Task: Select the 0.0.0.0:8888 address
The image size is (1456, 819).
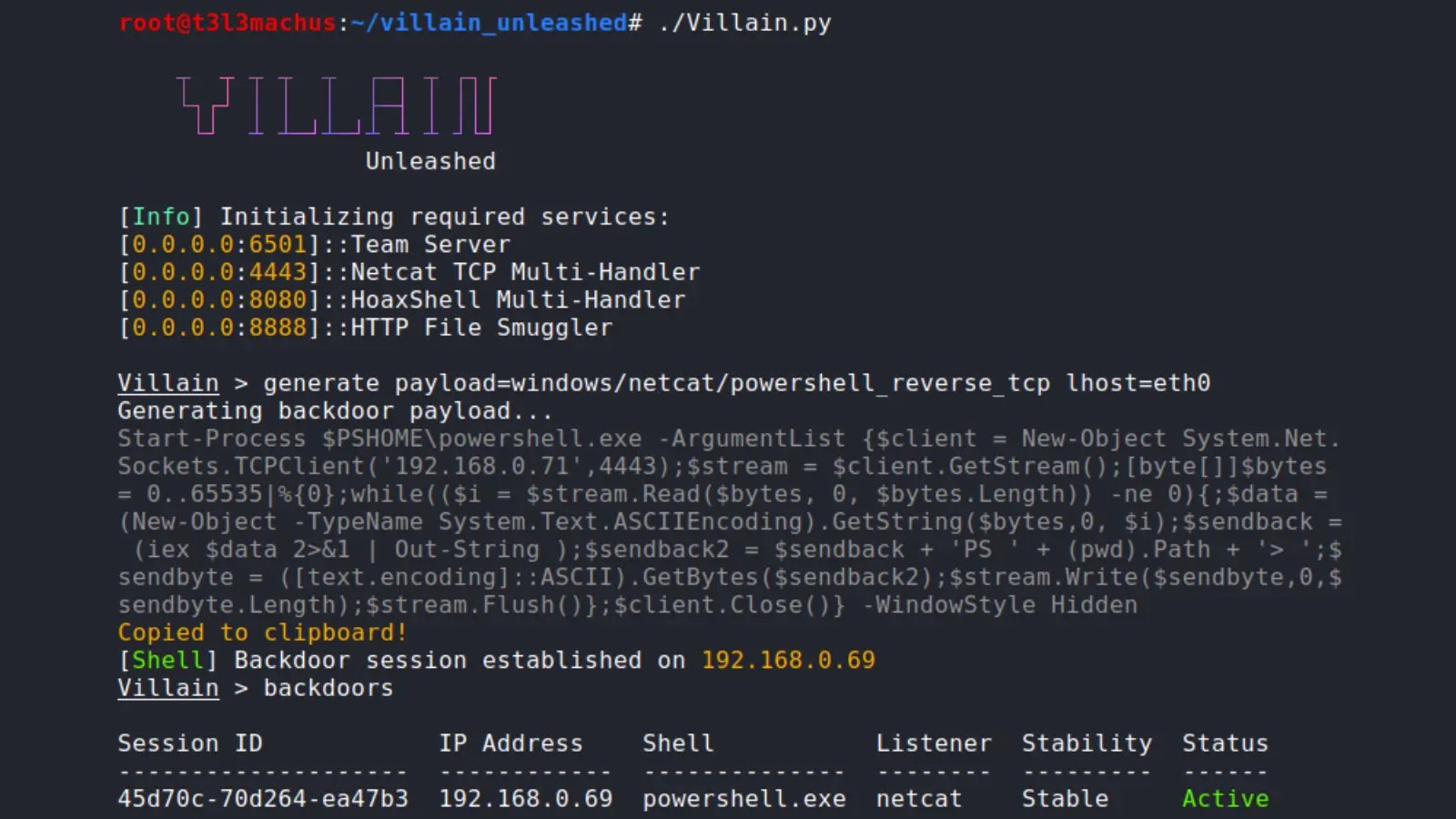Action: pyautogui.click(x=219, y=328)
